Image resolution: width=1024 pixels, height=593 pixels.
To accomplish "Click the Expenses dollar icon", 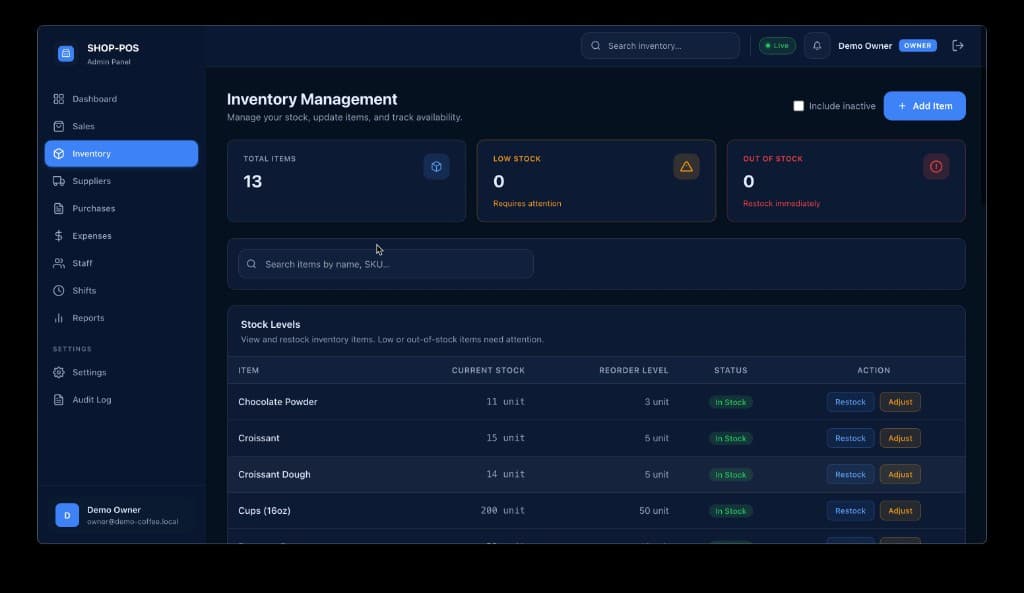I will click(59, 236).
